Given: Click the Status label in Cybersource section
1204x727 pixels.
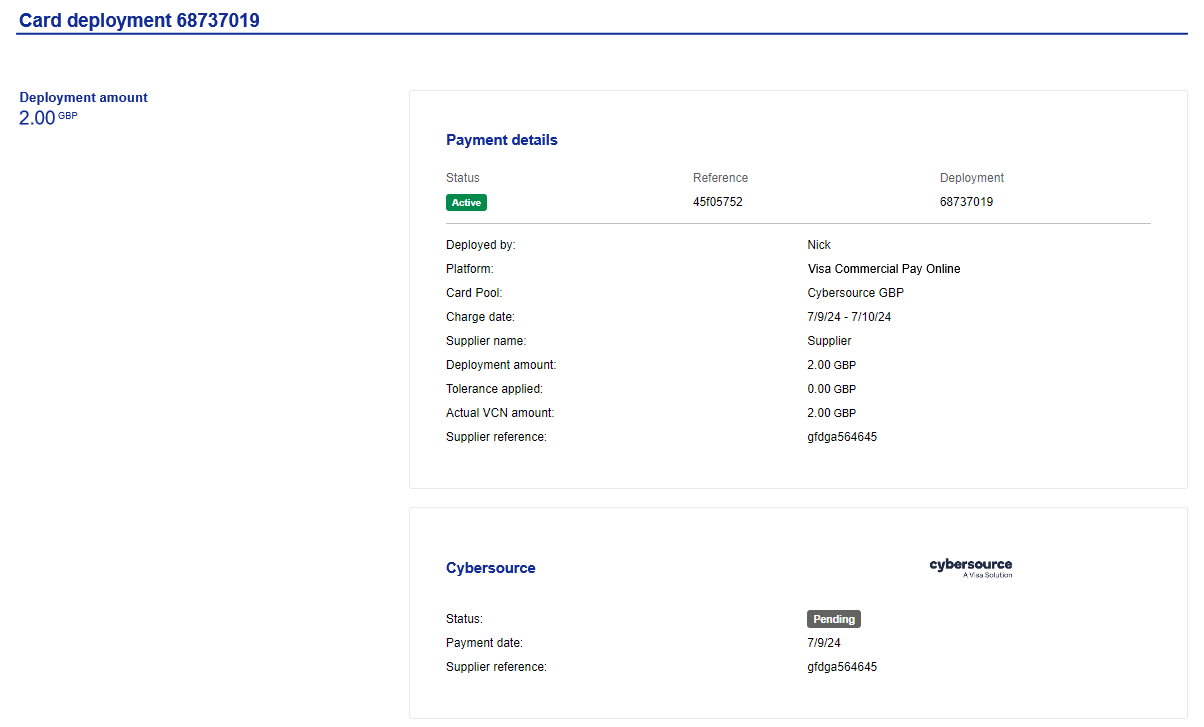Looking at the screenshot, I should coord(464,619).
